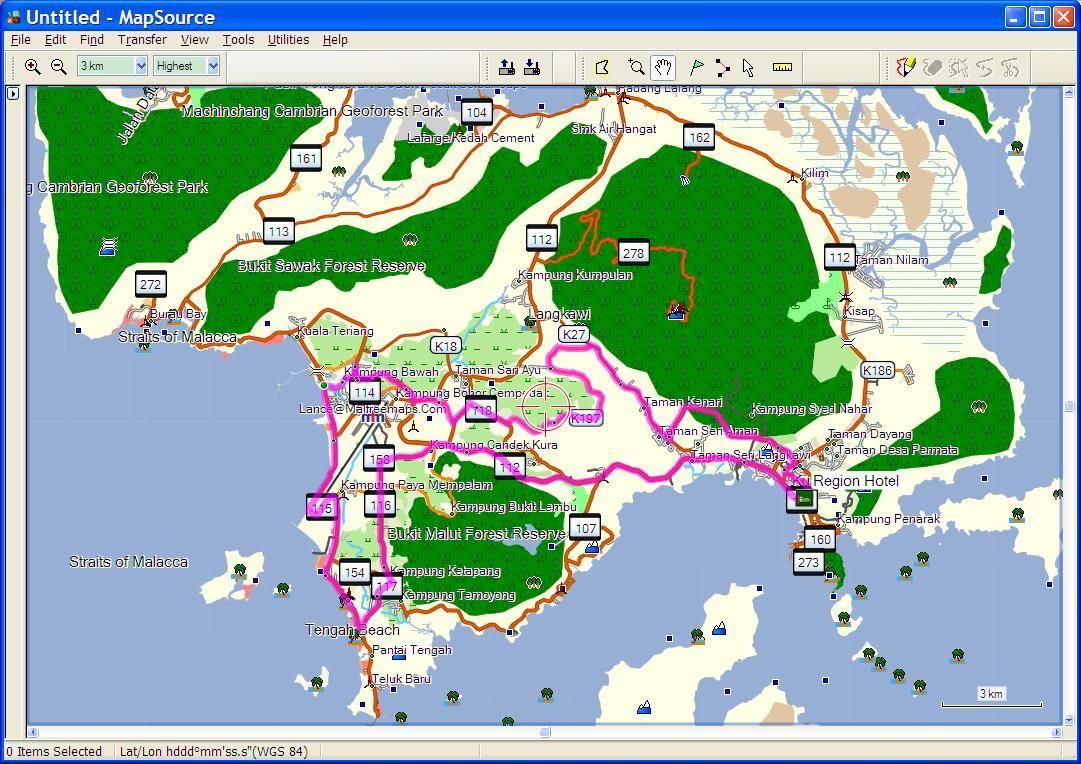Click 'Bukit Sawak Forest Reserve' label

(x=332, y=265)
